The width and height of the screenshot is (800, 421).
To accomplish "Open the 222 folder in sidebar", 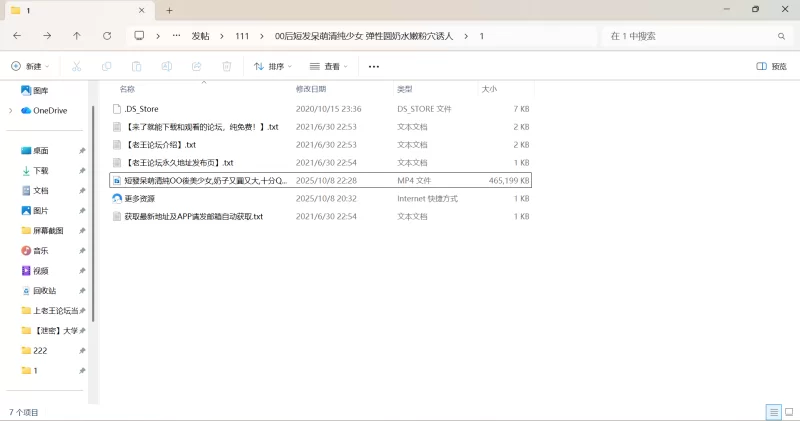I will (x=34, y=351).
